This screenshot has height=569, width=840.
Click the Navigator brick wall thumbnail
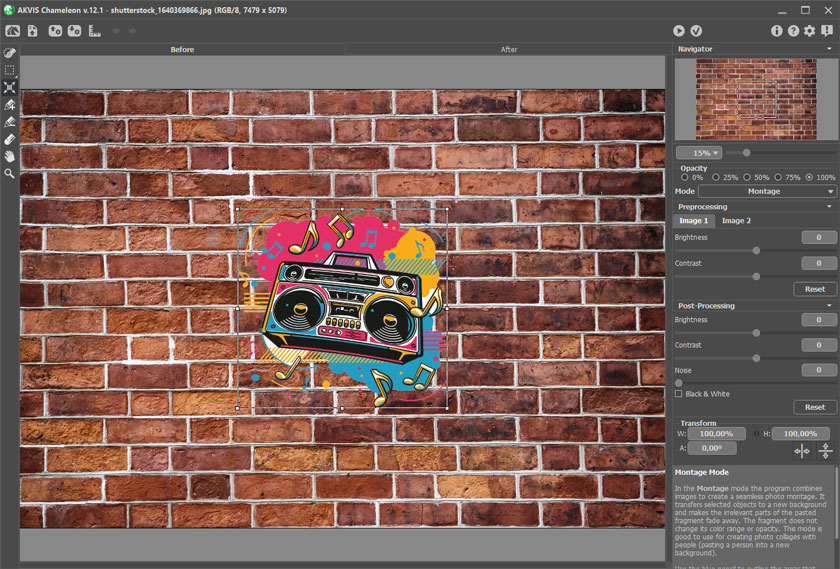(x=756, y=99)
